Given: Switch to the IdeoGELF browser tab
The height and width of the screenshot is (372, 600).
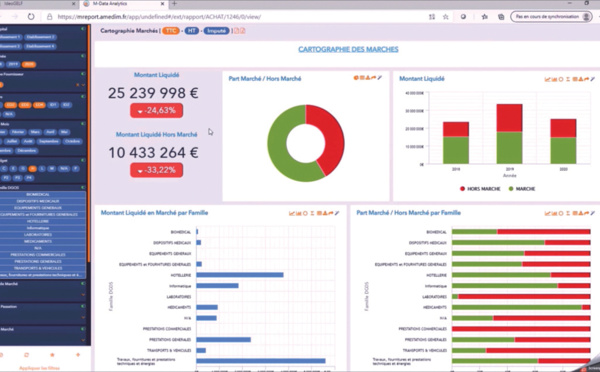Looking at the screenshot, I should coord(38,4).
